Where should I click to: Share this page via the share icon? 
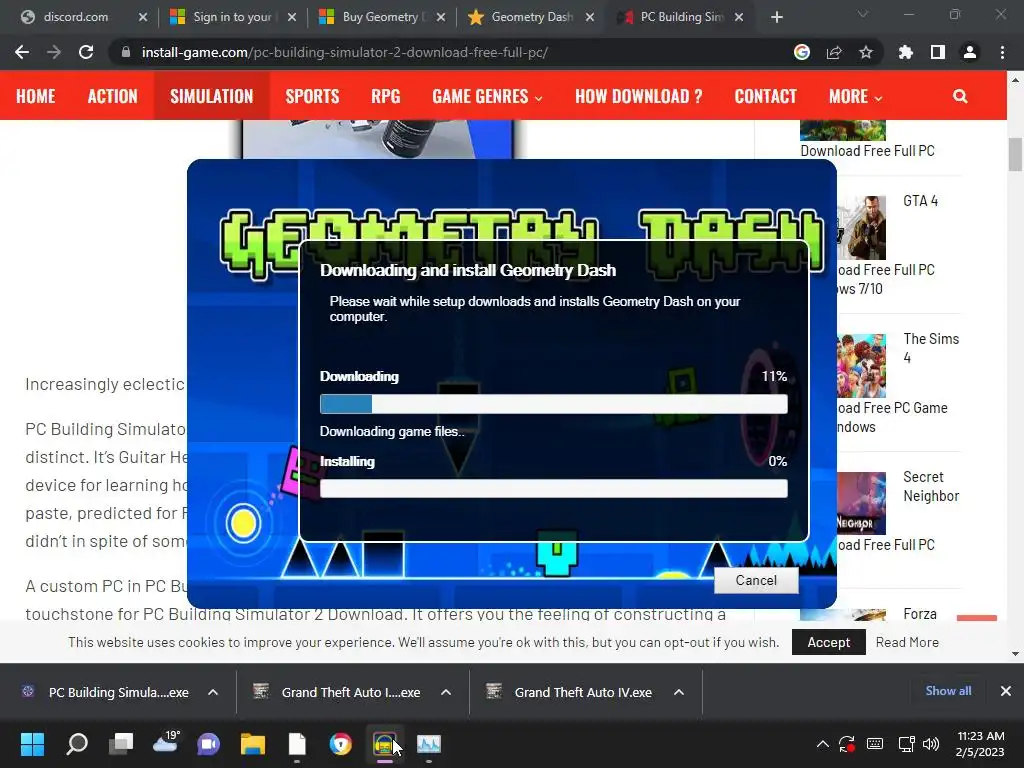(x=834, y=52)
